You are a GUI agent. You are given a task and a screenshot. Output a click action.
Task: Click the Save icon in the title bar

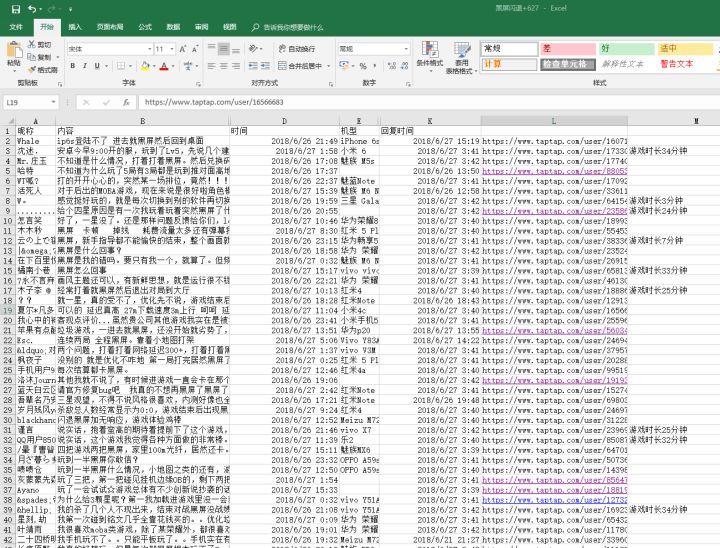pos(16,9)
